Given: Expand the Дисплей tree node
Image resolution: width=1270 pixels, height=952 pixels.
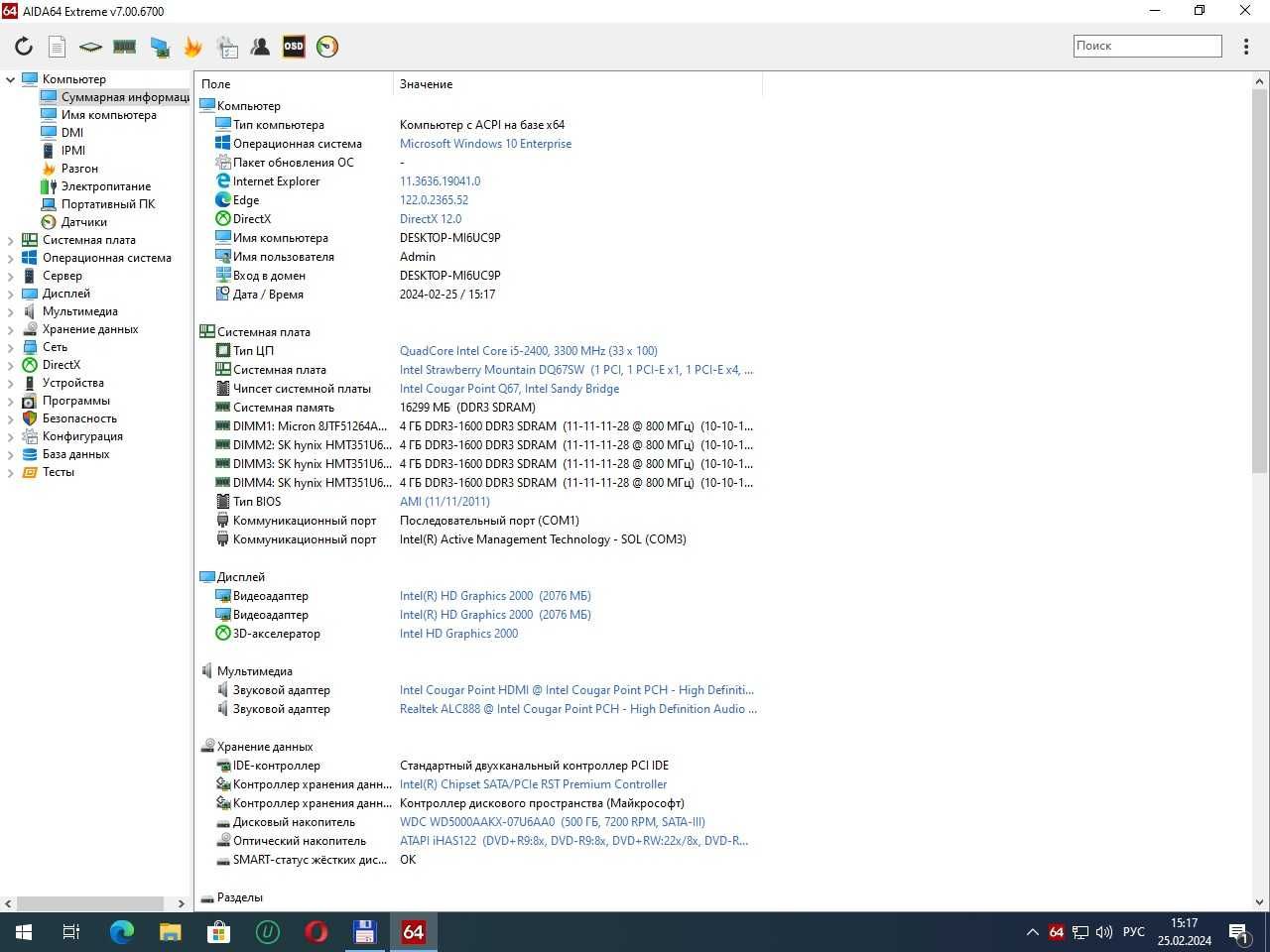Looking at the screenshot, I should [11, 294].
